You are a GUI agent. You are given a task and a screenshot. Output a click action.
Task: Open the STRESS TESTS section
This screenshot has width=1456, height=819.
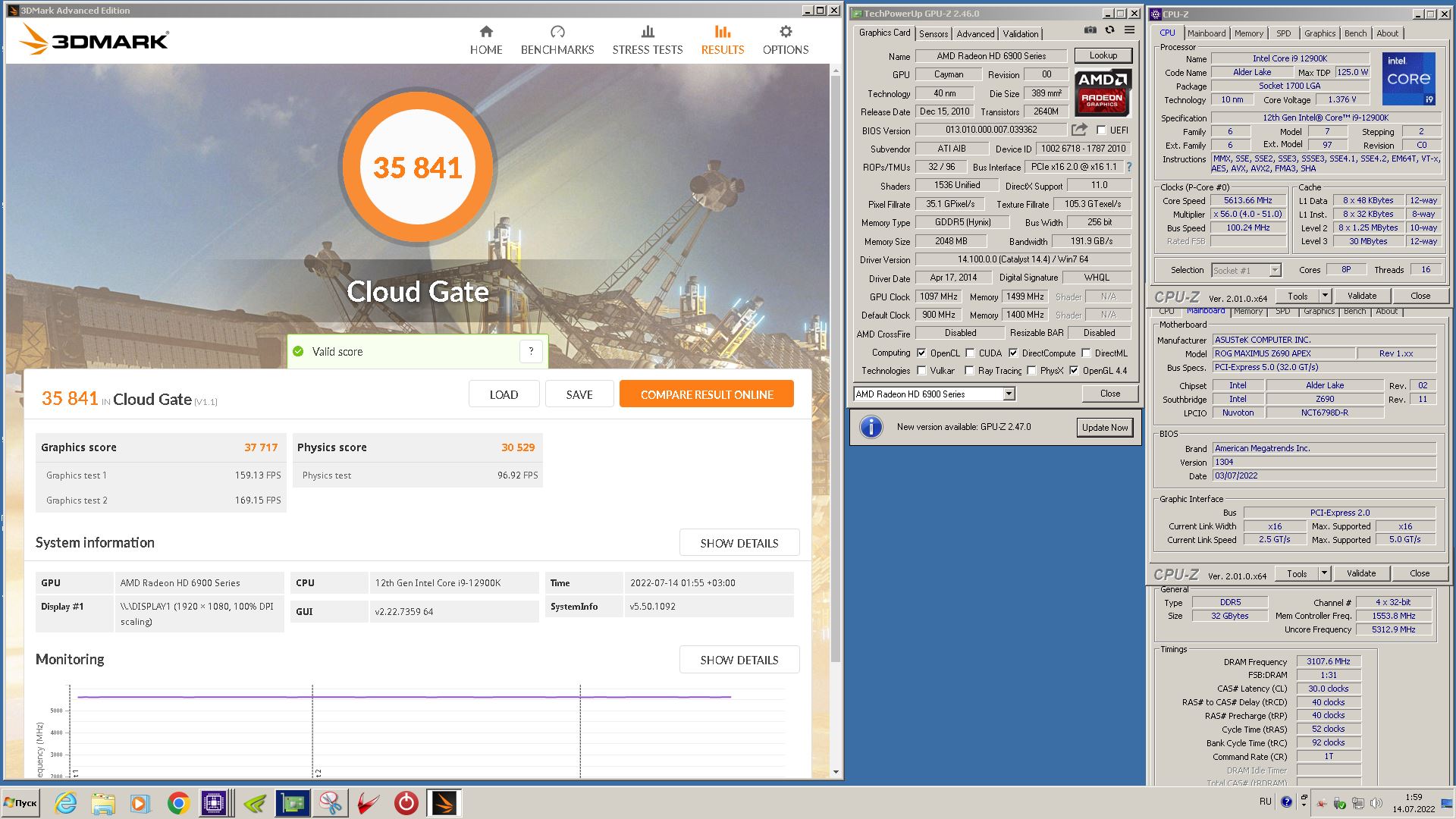tap(648, 41)
